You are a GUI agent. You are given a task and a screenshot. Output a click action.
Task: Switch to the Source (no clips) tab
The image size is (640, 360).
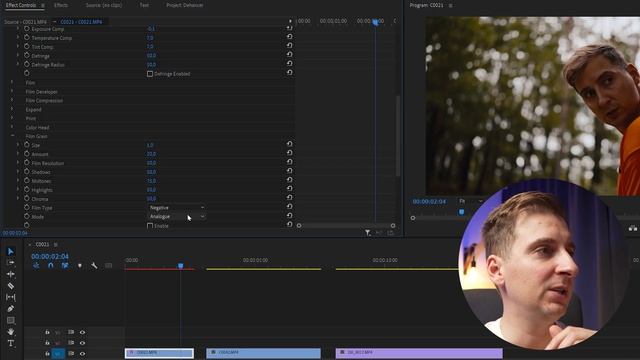tap(104, 5)
